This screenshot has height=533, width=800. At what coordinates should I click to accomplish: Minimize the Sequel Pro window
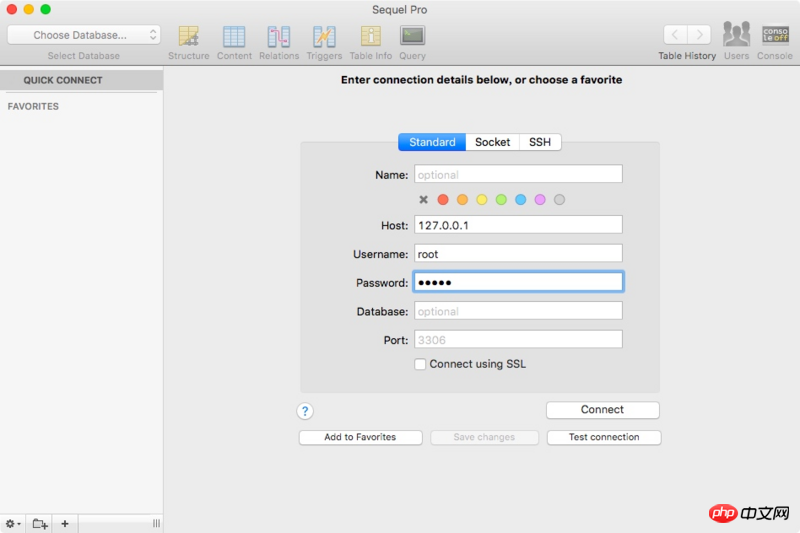(29, 9)
